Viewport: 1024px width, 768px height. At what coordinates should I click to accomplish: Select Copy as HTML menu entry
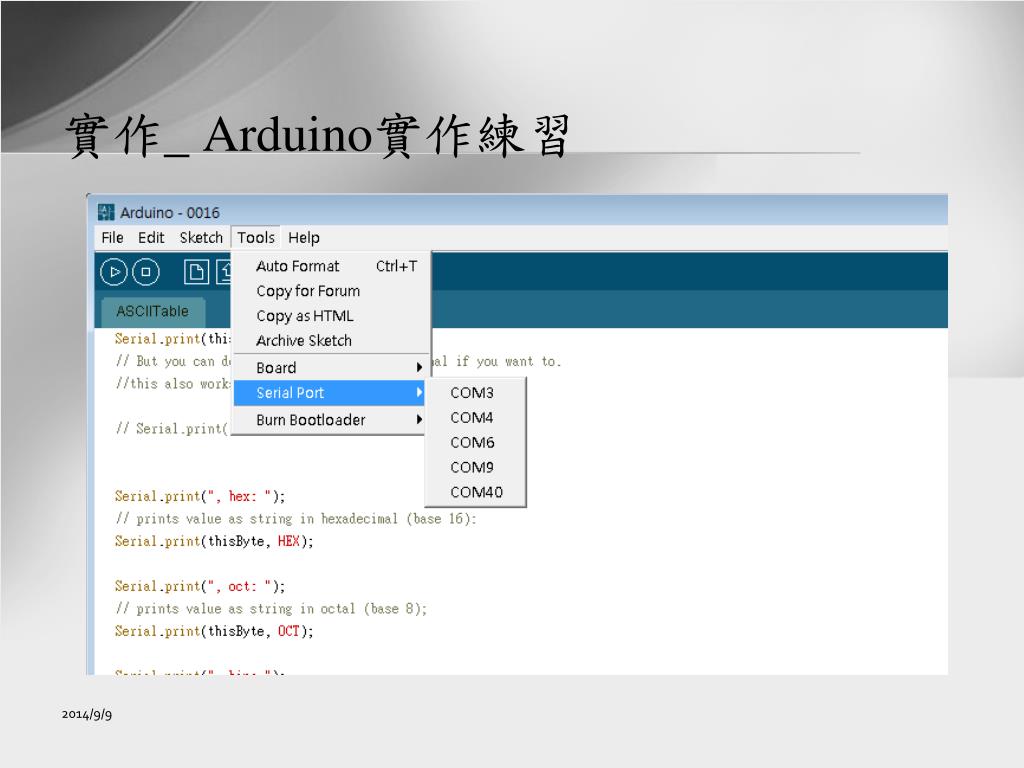[331, 316]
